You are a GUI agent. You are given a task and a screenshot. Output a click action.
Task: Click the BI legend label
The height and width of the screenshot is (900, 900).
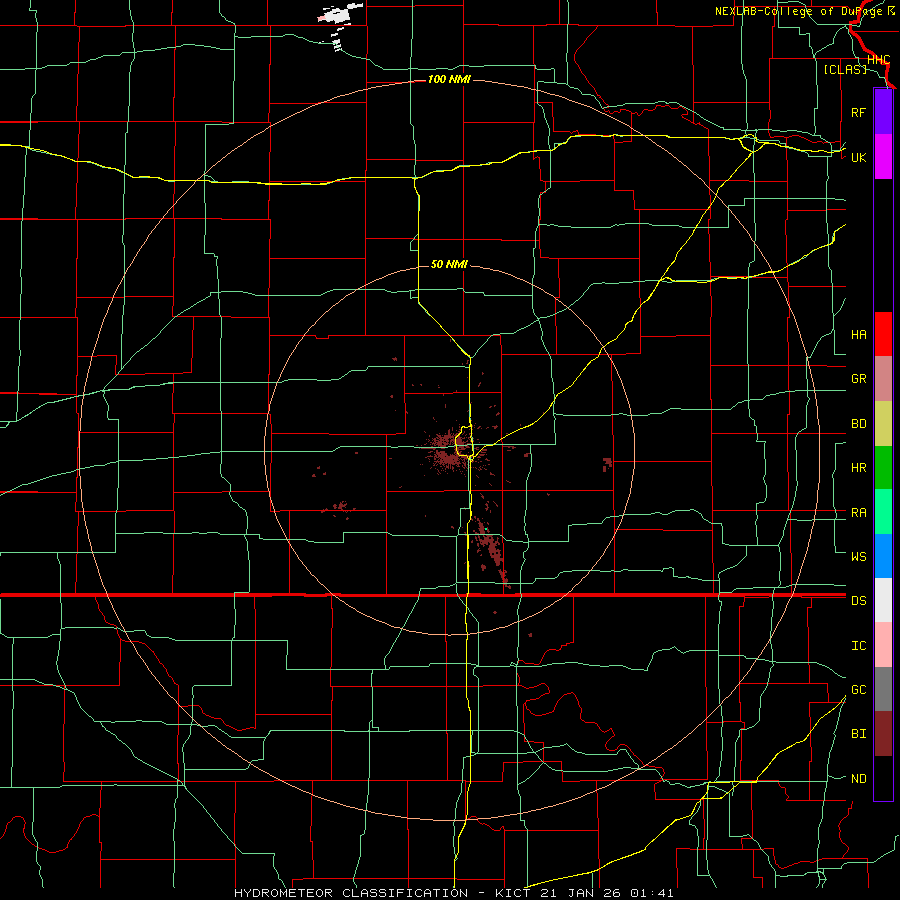859,734
